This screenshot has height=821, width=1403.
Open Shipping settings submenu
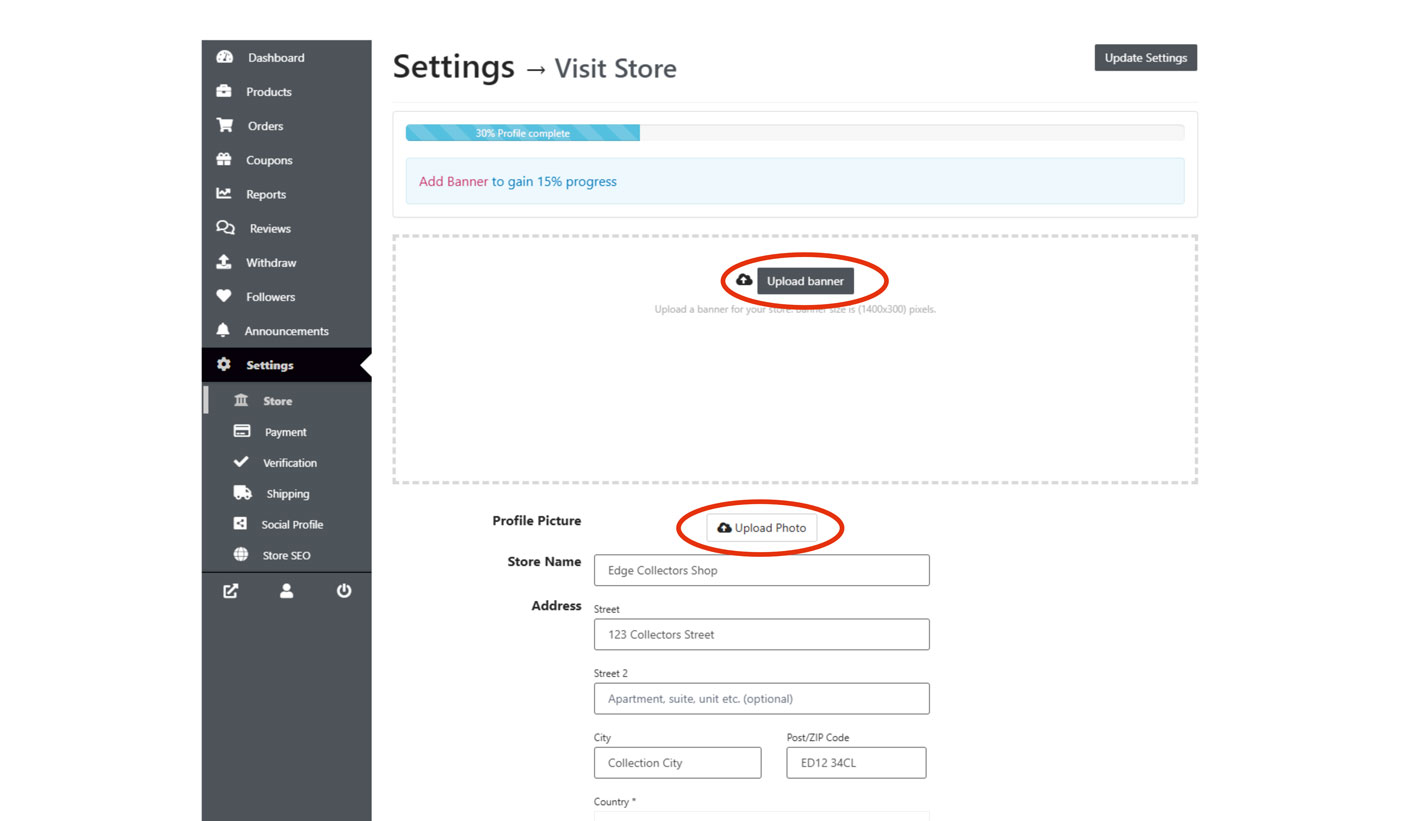[287, 494]
